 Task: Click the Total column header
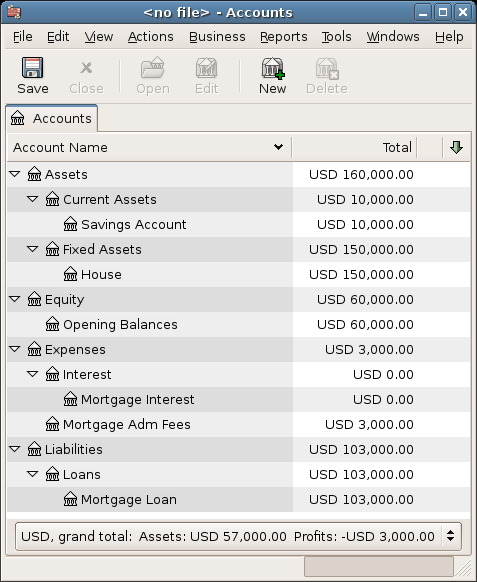coord(354,147)
